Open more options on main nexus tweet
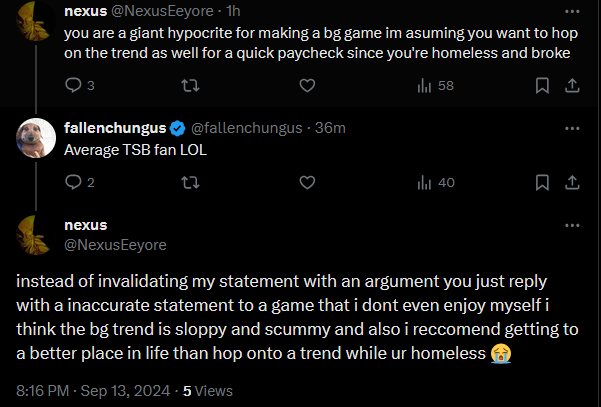 point(571,226)
